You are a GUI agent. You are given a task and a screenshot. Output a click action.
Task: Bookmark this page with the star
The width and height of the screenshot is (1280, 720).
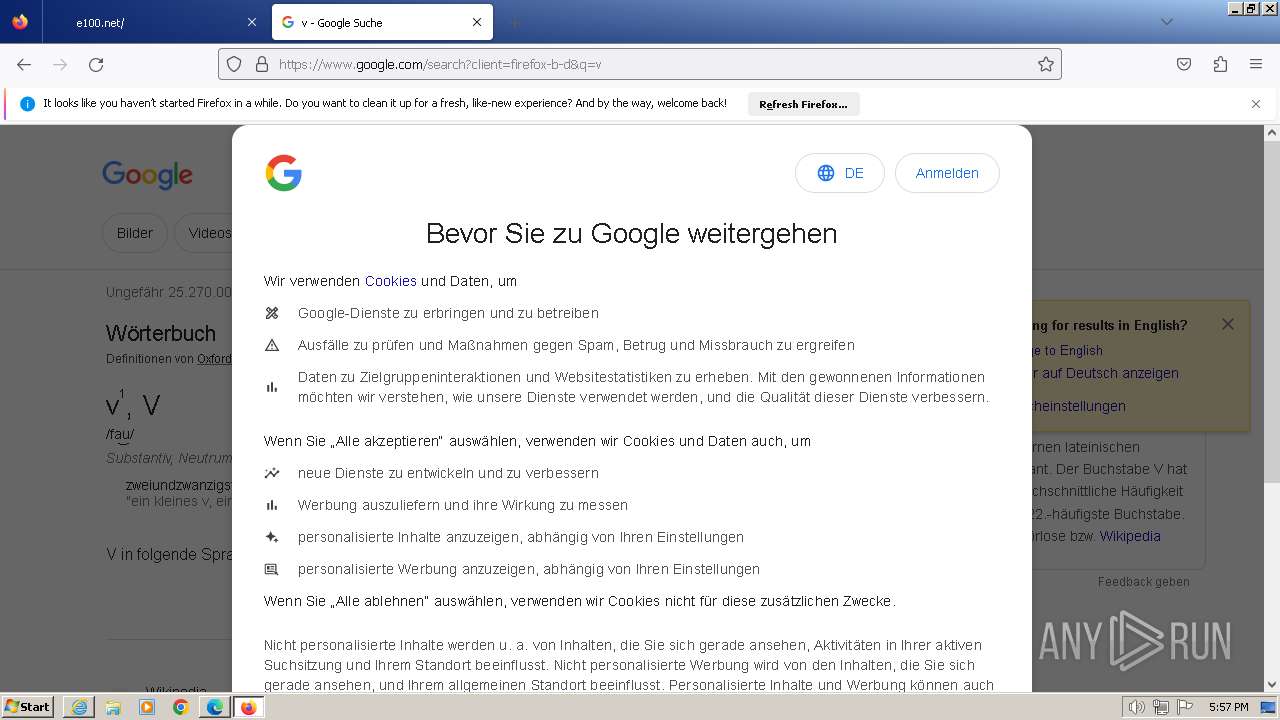[1046, 64]
